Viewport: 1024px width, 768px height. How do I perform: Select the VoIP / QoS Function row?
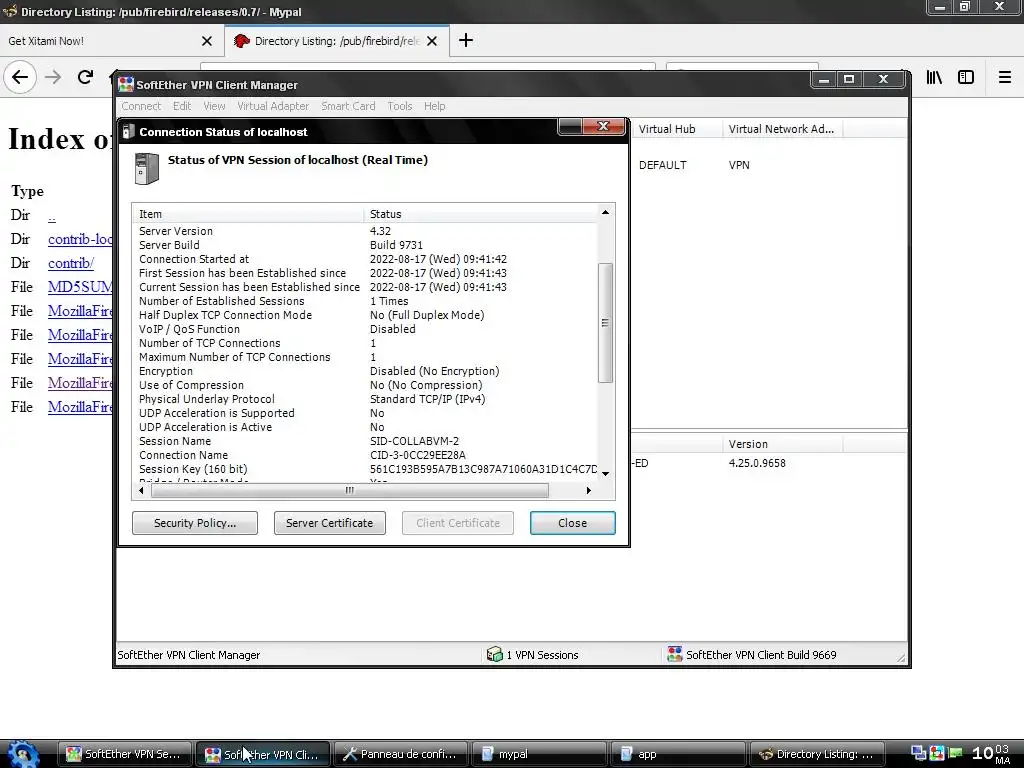point(364,329)
